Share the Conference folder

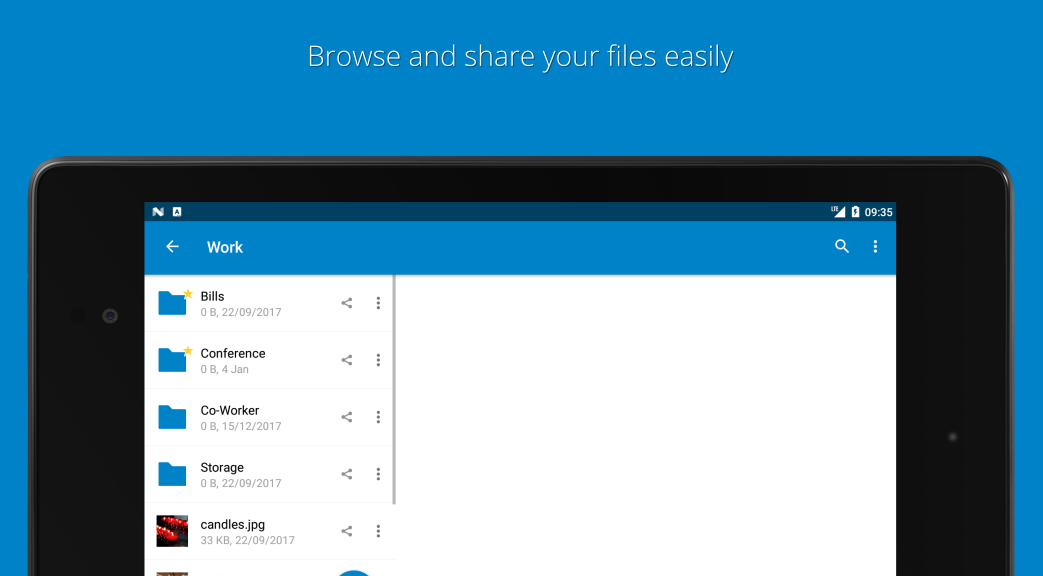click(347, 360)
